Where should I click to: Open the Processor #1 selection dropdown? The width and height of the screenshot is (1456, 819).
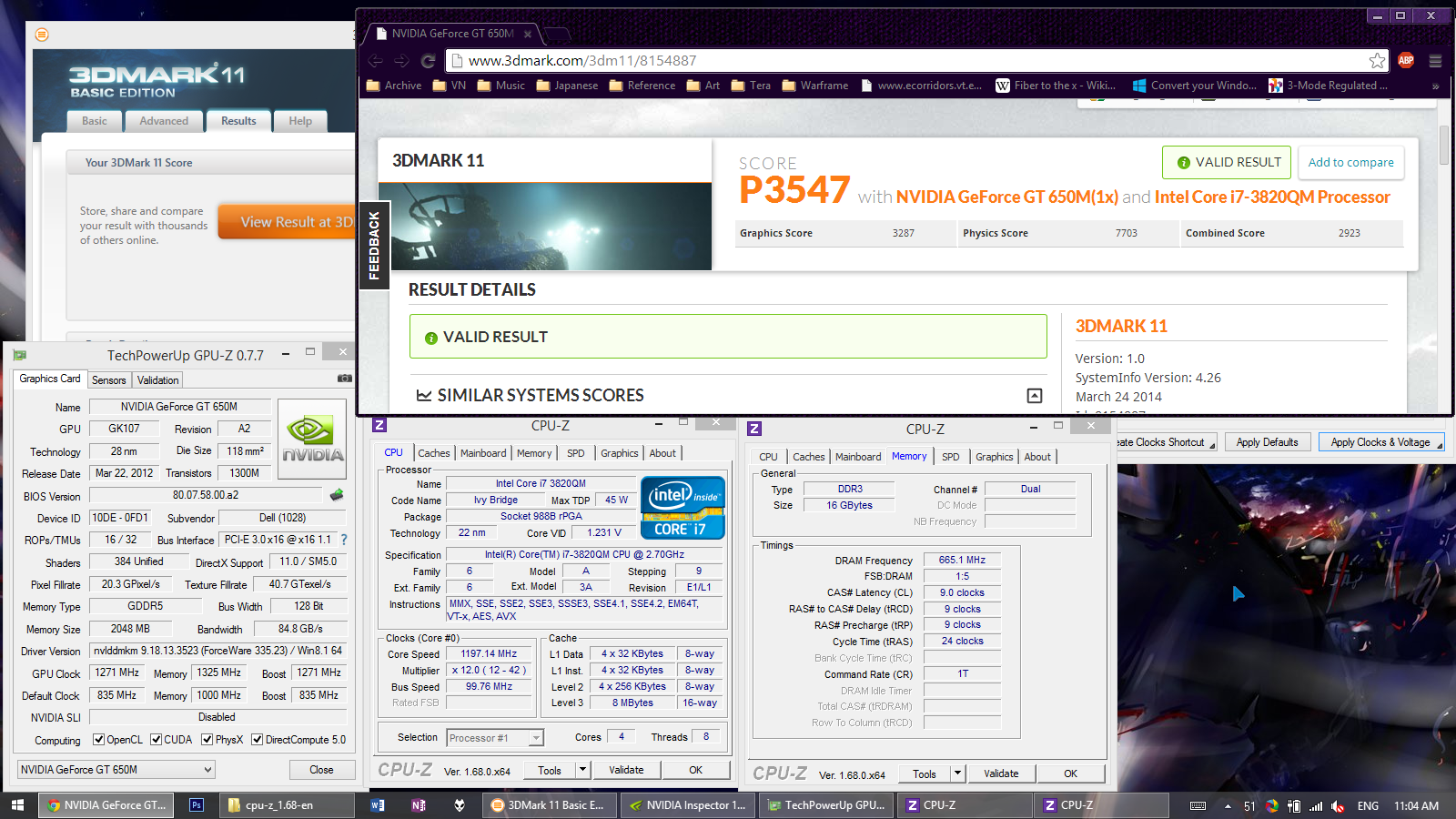click(495, 738)
